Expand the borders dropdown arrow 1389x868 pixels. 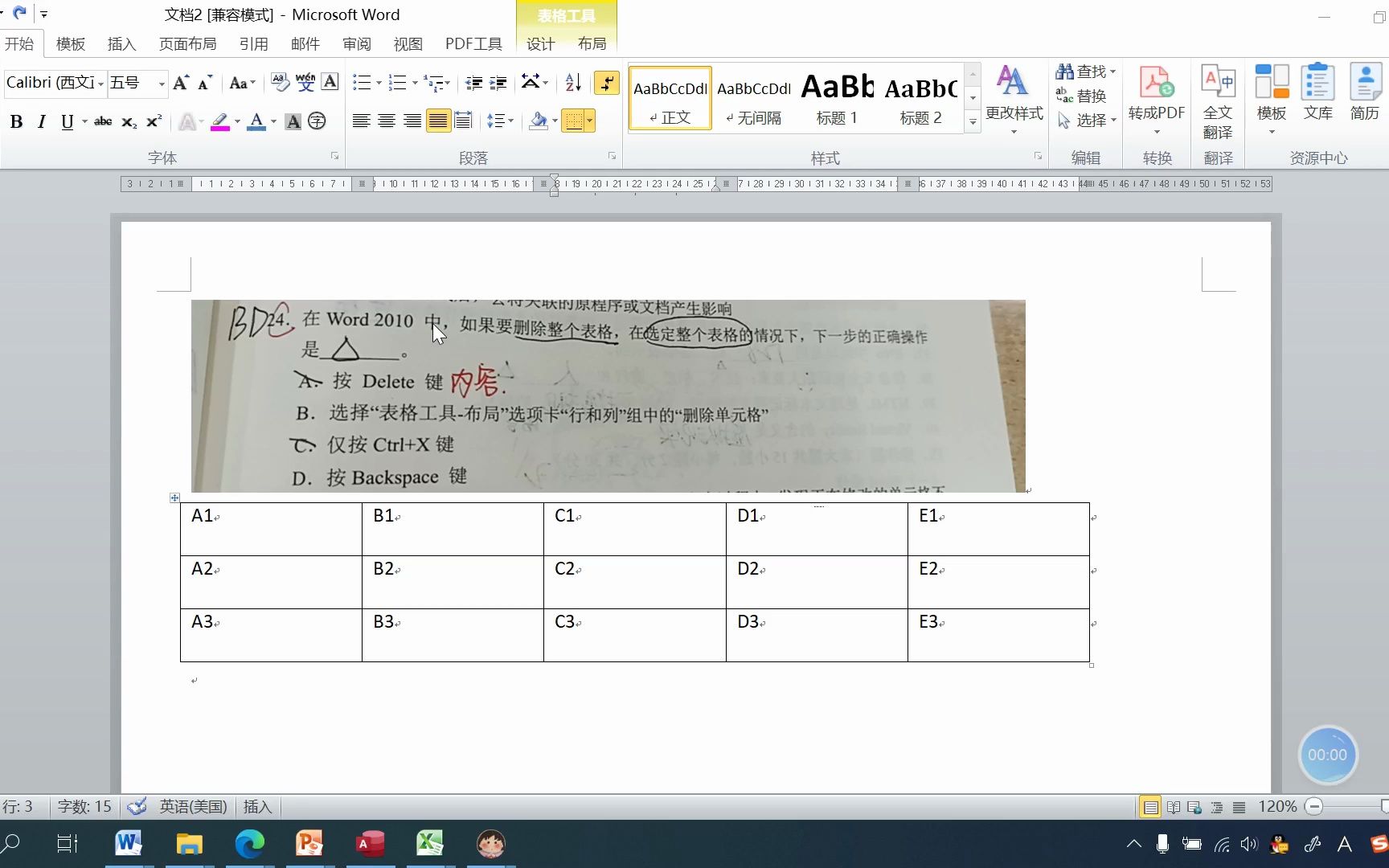click(x=590, y=121)
